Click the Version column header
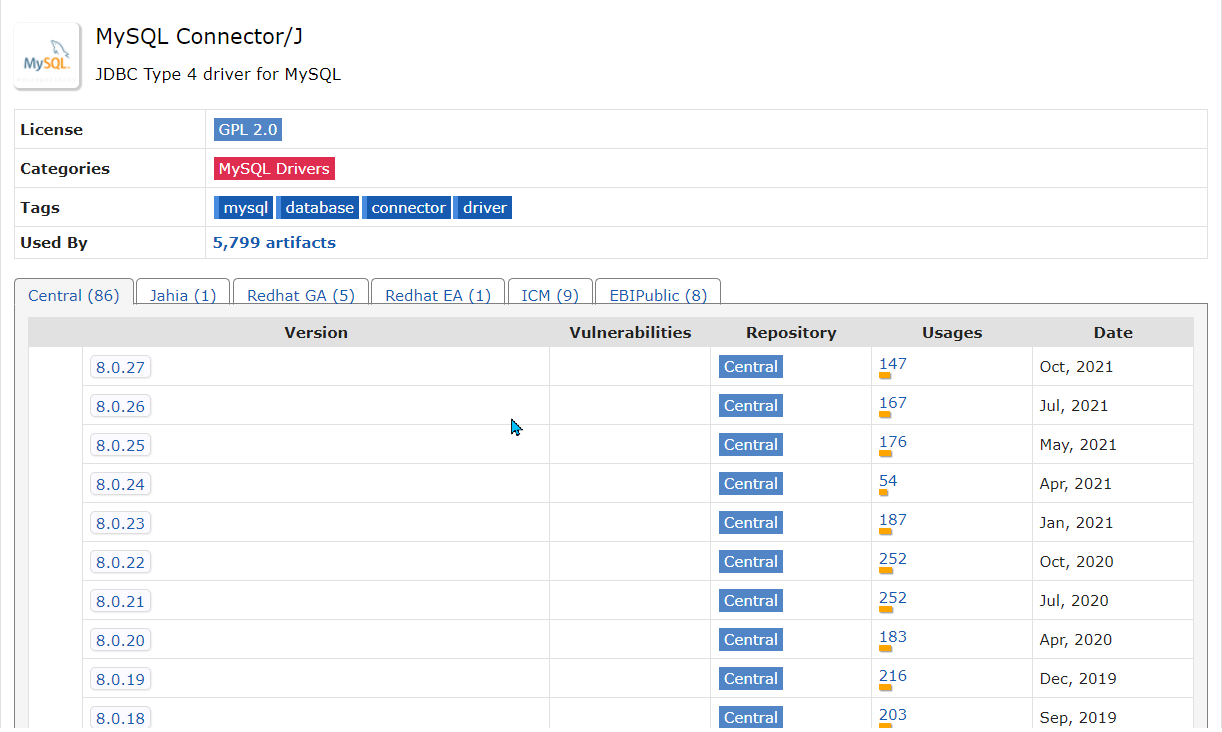Viewport: 1222px width, 732px height. coord(316,333)
